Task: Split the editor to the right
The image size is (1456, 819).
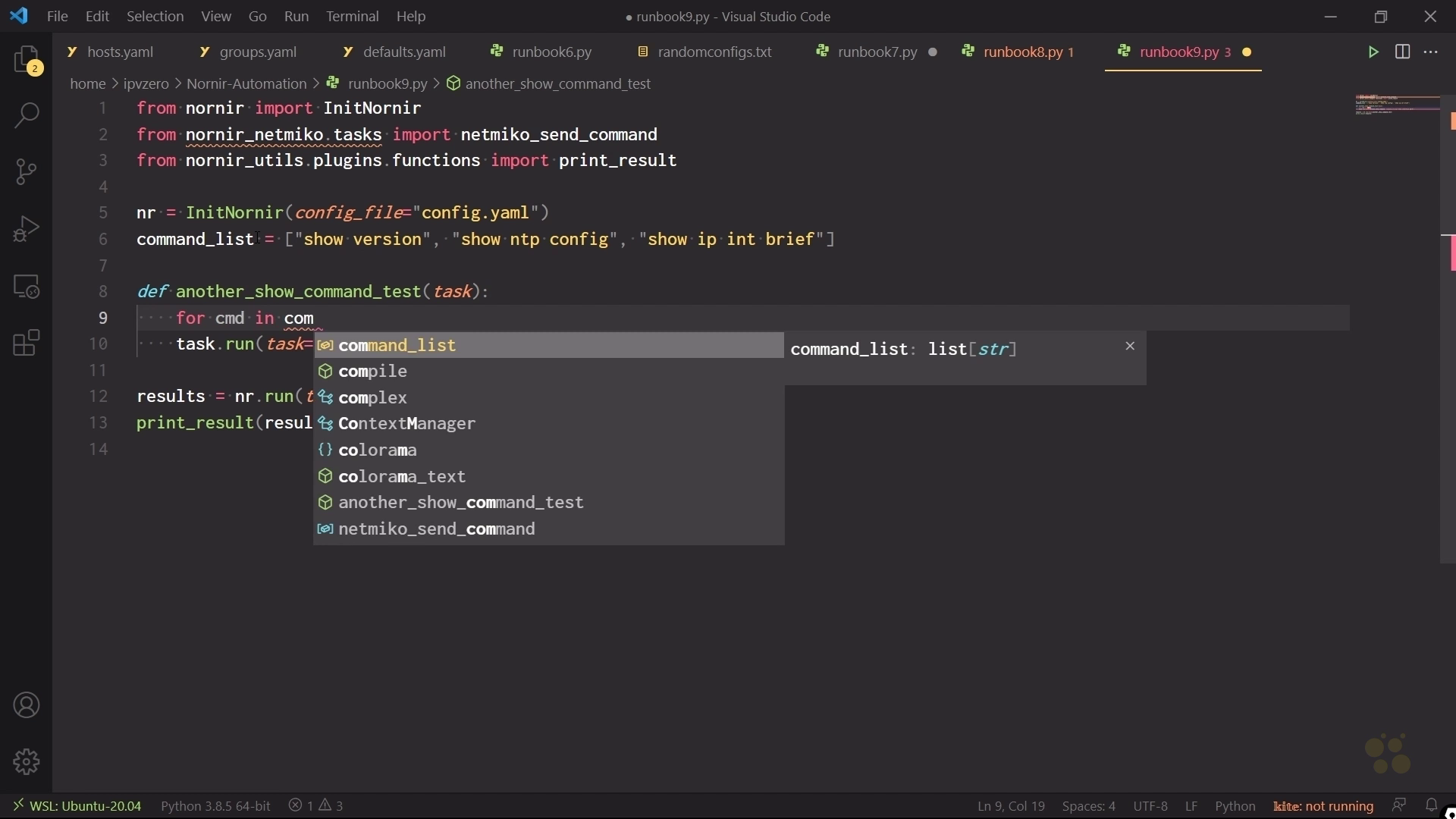Action: pos(1403,52)
